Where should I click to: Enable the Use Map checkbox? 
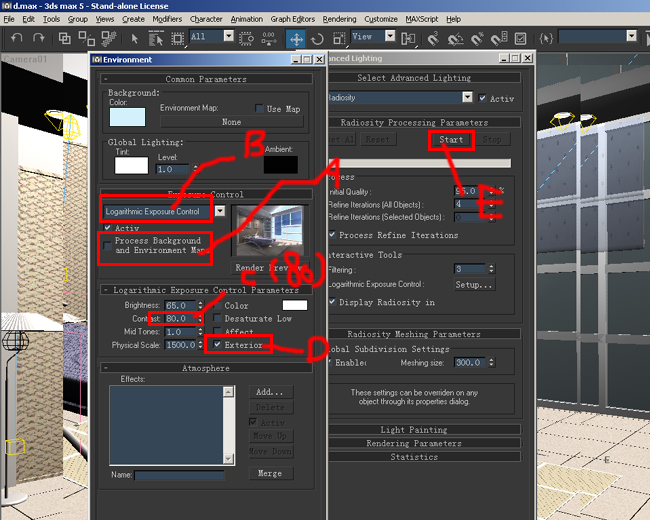coord(261,109)
